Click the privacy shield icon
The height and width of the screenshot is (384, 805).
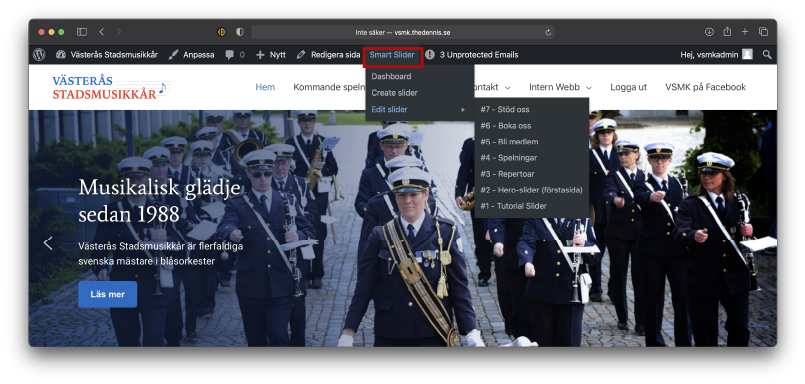240,32
